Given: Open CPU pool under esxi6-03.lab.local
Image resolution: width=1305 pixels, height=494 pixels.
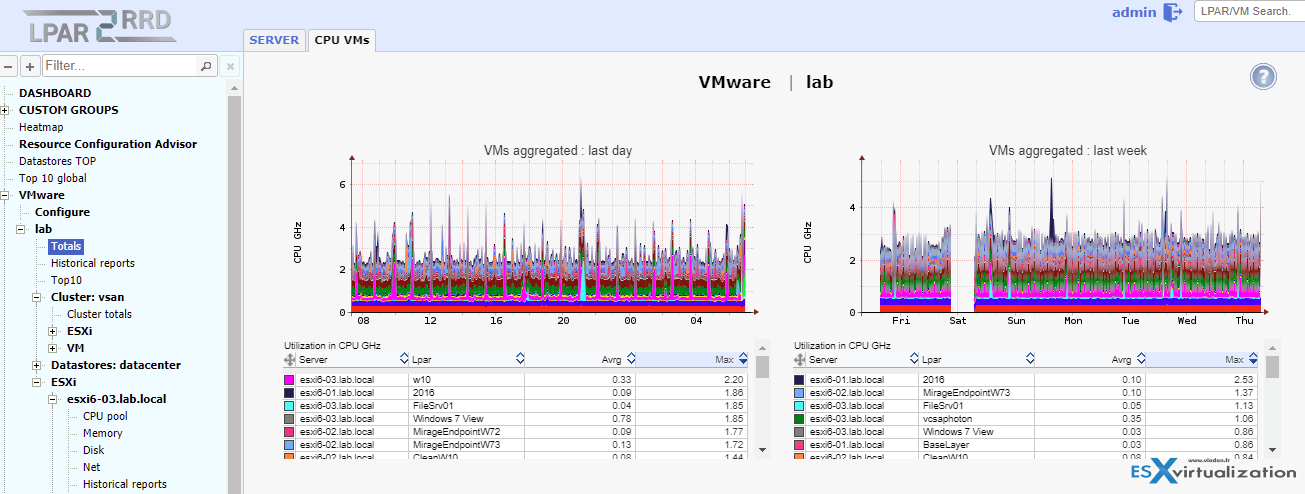Looking at the screenshot, I should [x=105, y=416].
